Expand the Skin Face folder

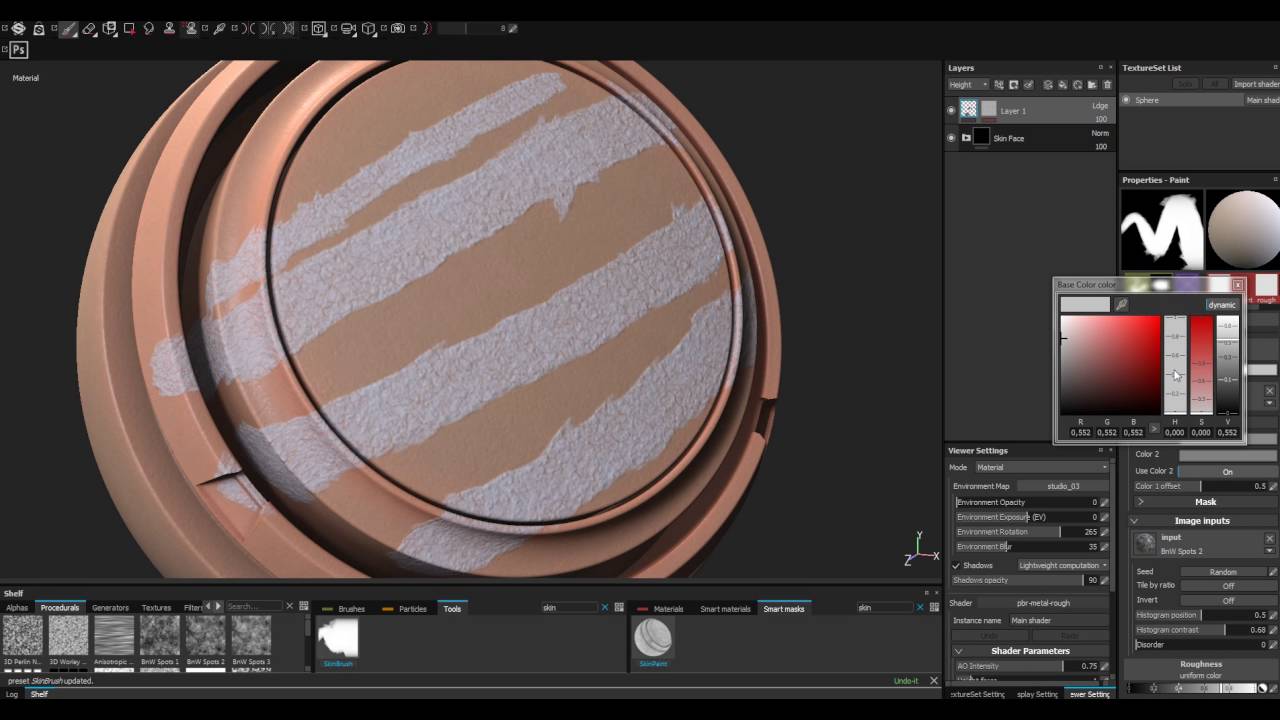(966, 138)
